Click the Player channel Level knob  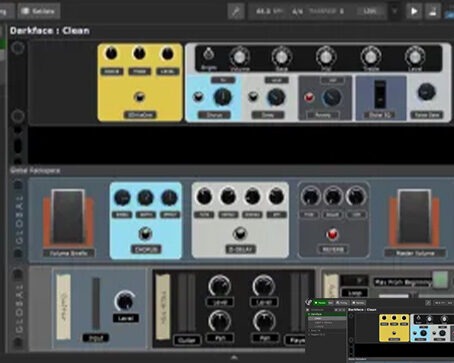263,285
